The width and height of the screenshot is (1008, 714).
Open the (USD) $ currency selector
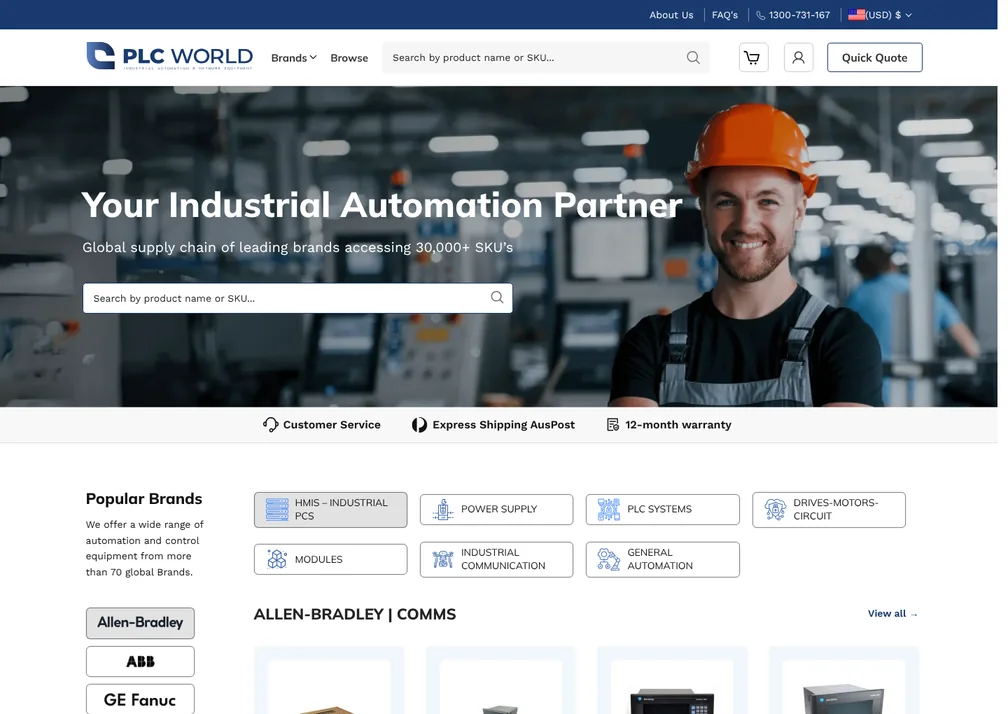[x=880, y=15]
